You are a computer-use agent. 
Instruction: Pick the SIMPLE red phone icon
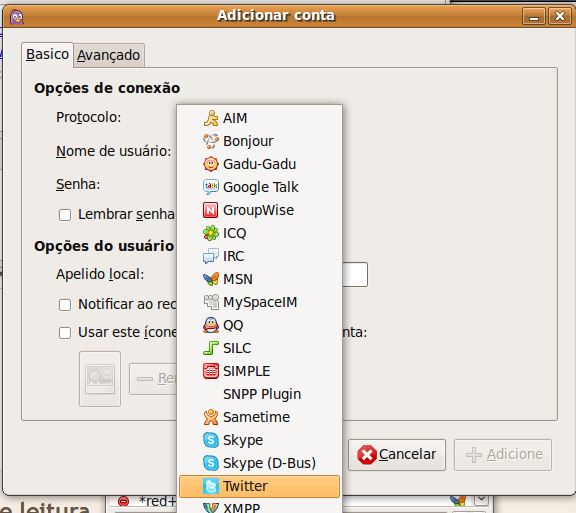coord(211,371)
